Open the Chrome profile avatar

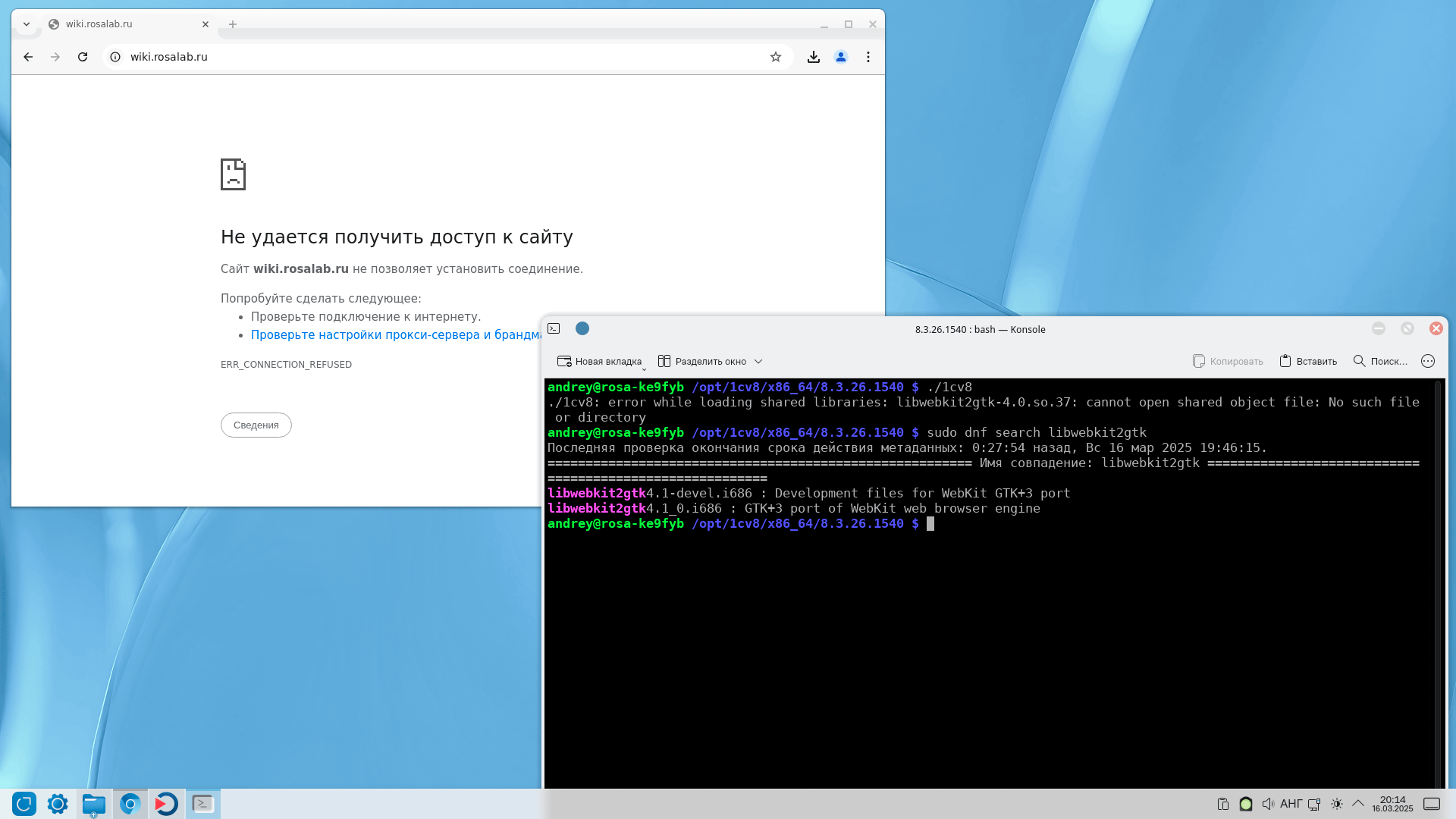click(840, 57)
